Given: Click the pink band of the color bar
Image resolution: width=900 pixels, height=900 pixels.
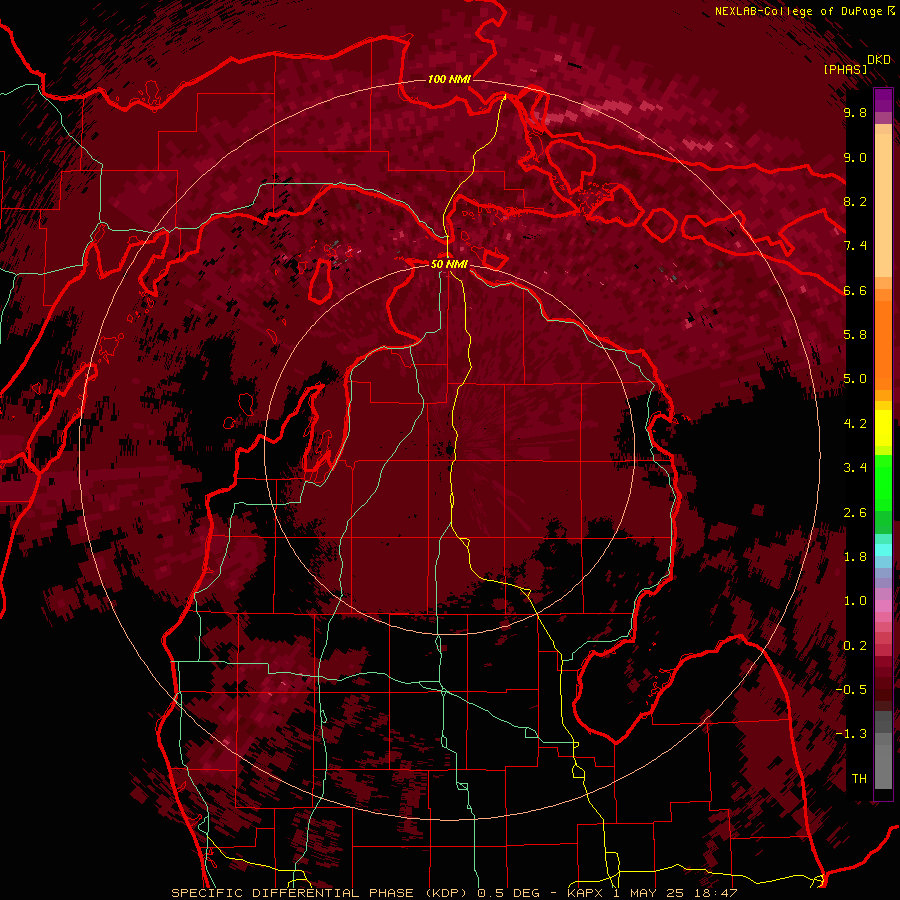Looking at the screenshot, I should (x=883, y=606).
